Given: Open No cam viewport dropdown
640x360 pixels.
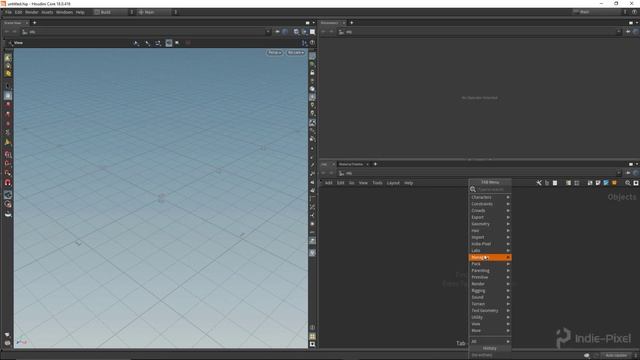Looking at the screenshot, I should click(x=296, y=53).
